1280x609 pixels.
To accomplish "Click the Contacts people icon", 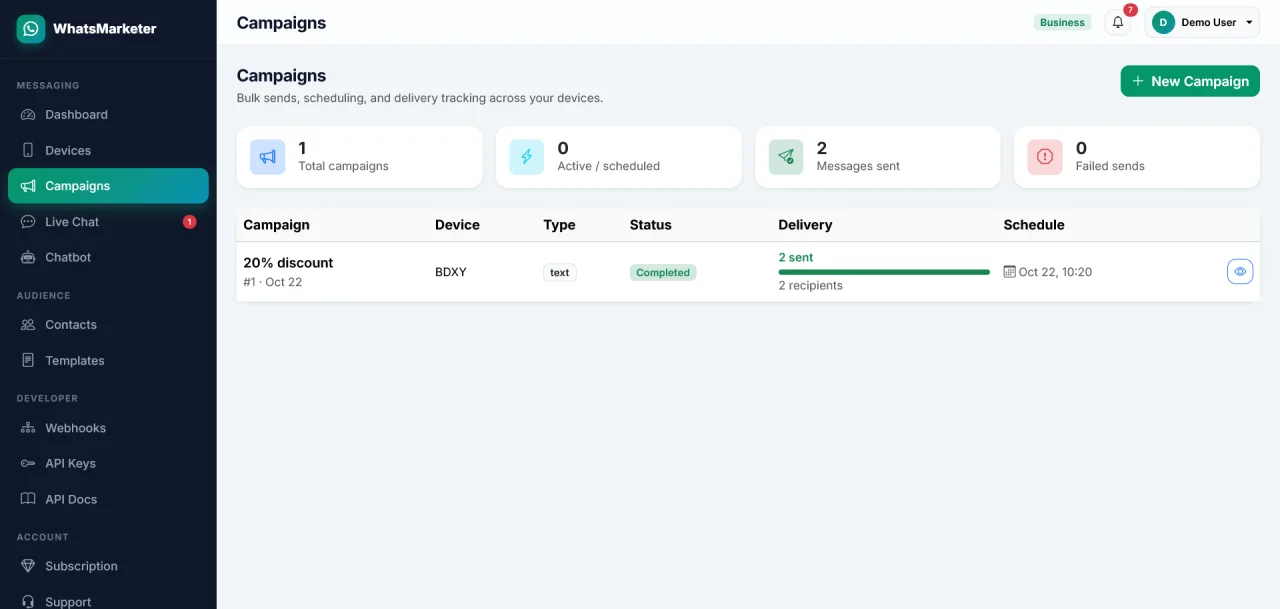I will click(28, 325).
